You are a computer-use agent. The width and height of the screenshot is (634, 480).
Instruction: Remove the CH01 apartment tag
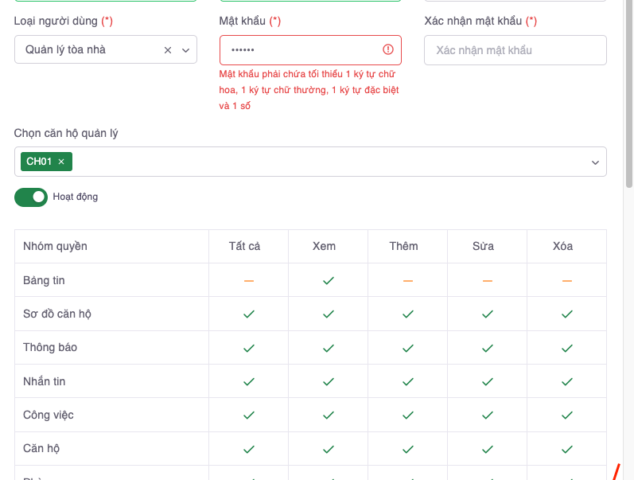(61, 162)
